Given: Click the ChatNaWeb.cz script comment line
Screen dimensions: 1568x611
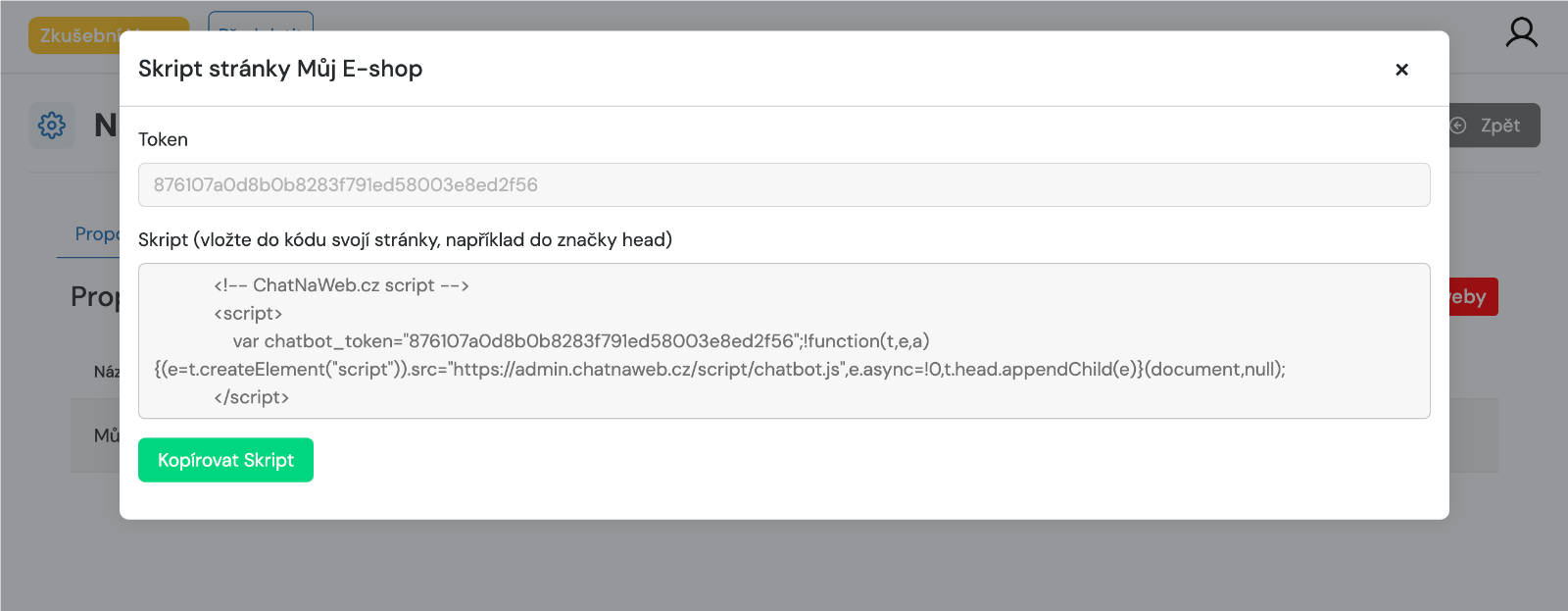Looking at the screenshot, I should 341,285.
